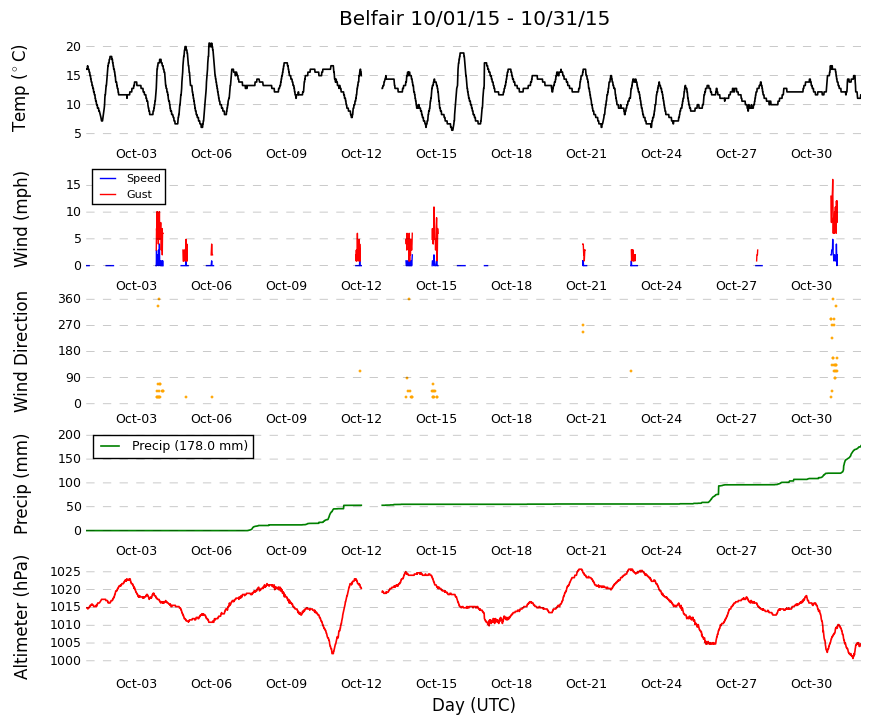Click the Gust legend label
This screenshot has height=725, width=871.
(139, 194)
